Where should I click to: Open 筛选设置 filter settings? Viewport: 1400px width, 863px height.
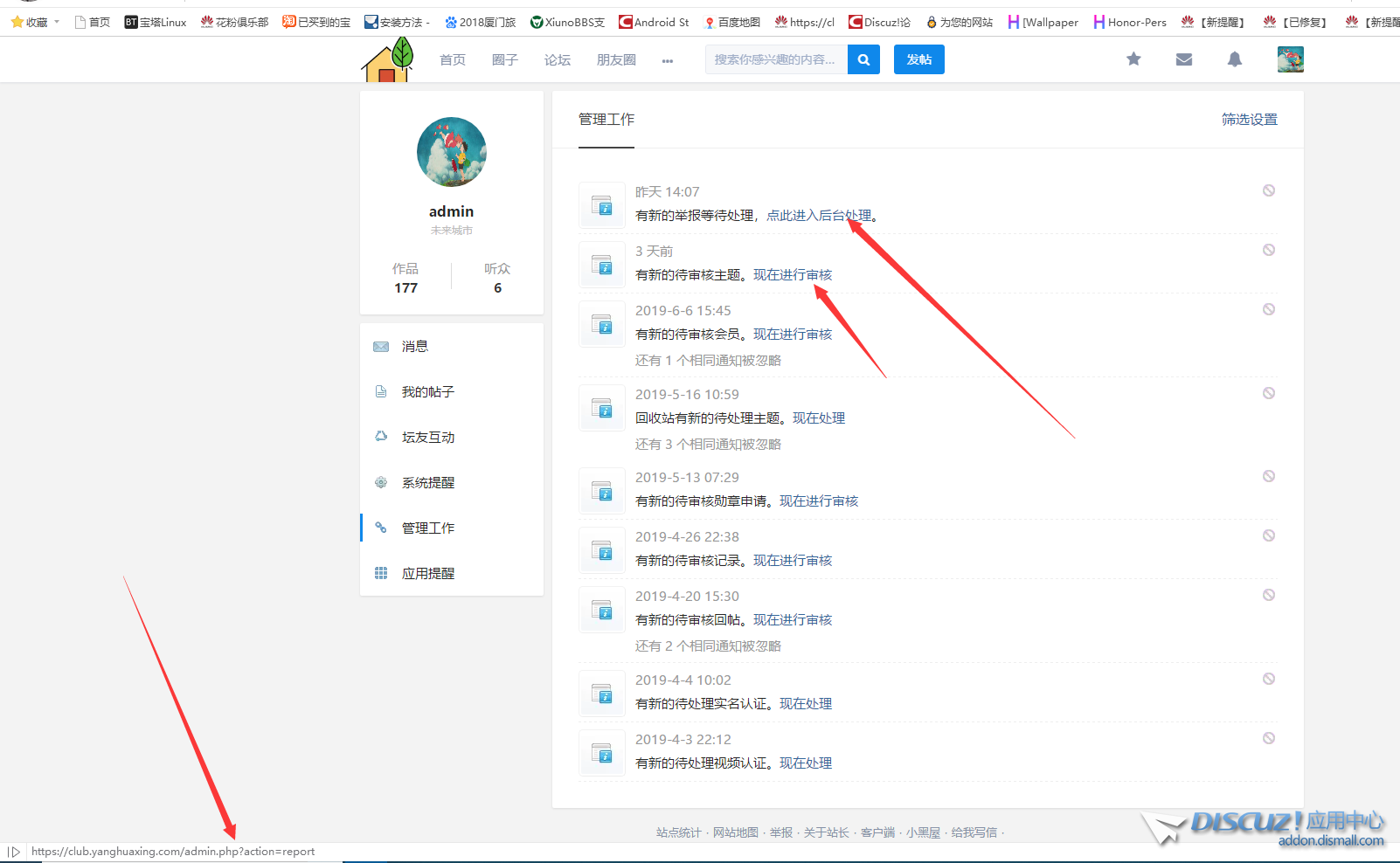tap(1249, 120)
